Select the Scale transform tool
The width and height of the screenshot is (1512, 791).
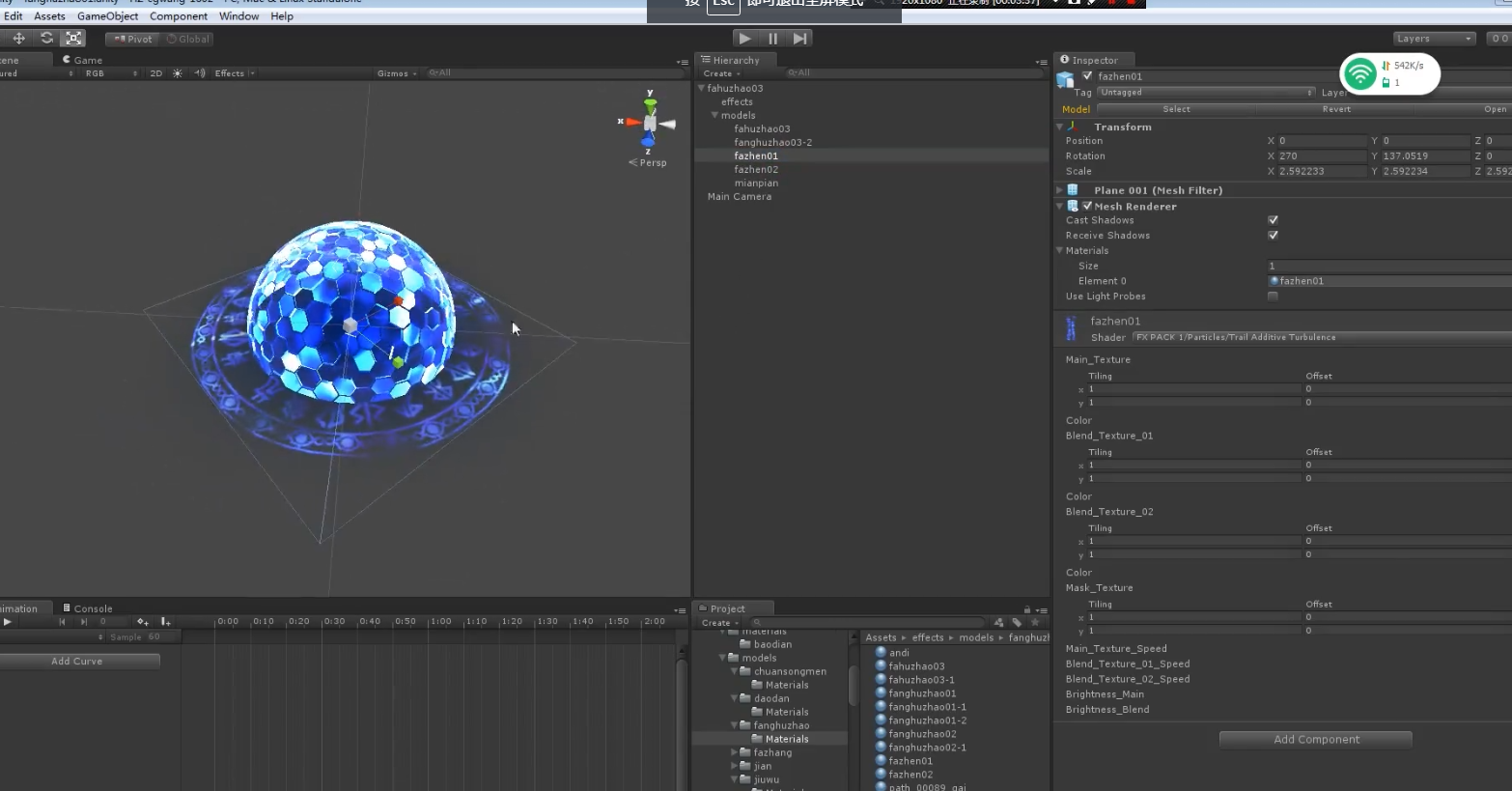(73, 39)
